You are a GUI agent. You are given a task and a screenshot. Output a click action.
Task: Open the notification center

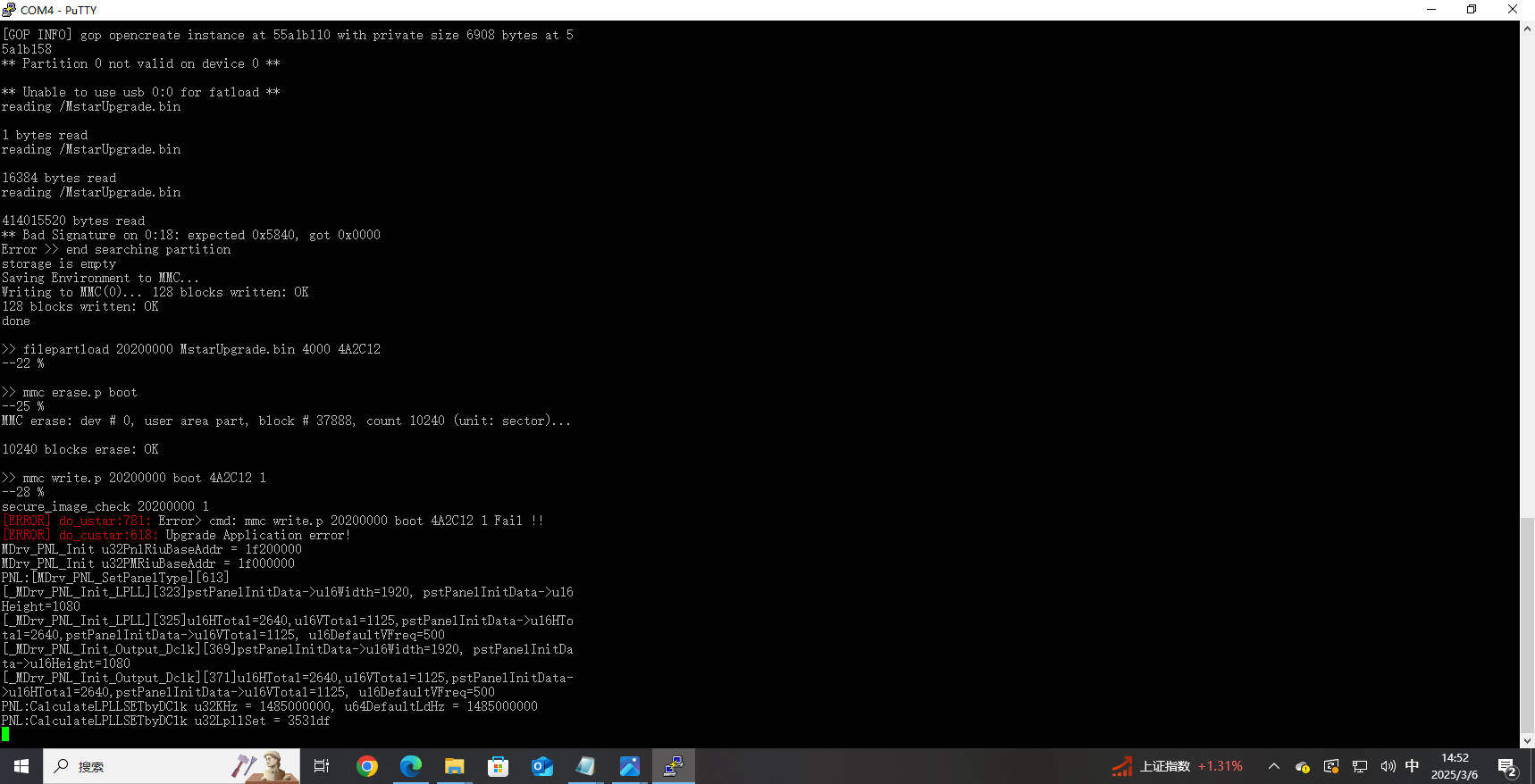(1507, 766)
